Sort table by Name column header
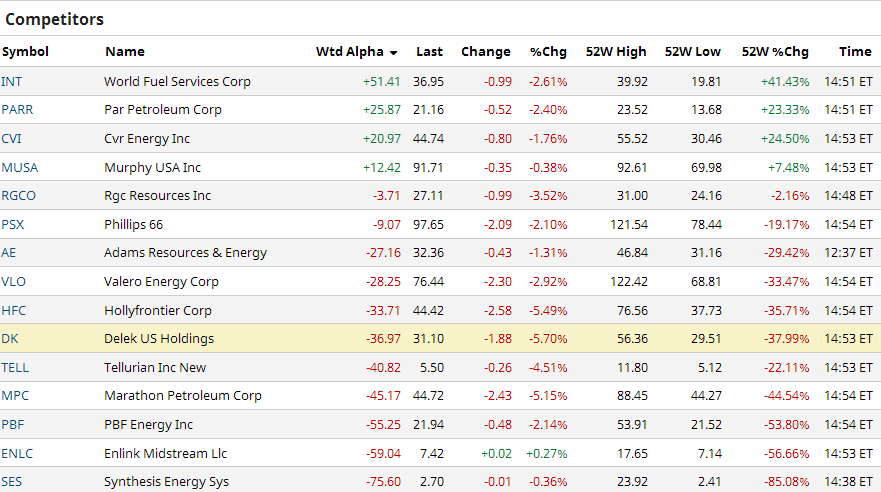Screen dimensions: 881x492 point(125,52)
